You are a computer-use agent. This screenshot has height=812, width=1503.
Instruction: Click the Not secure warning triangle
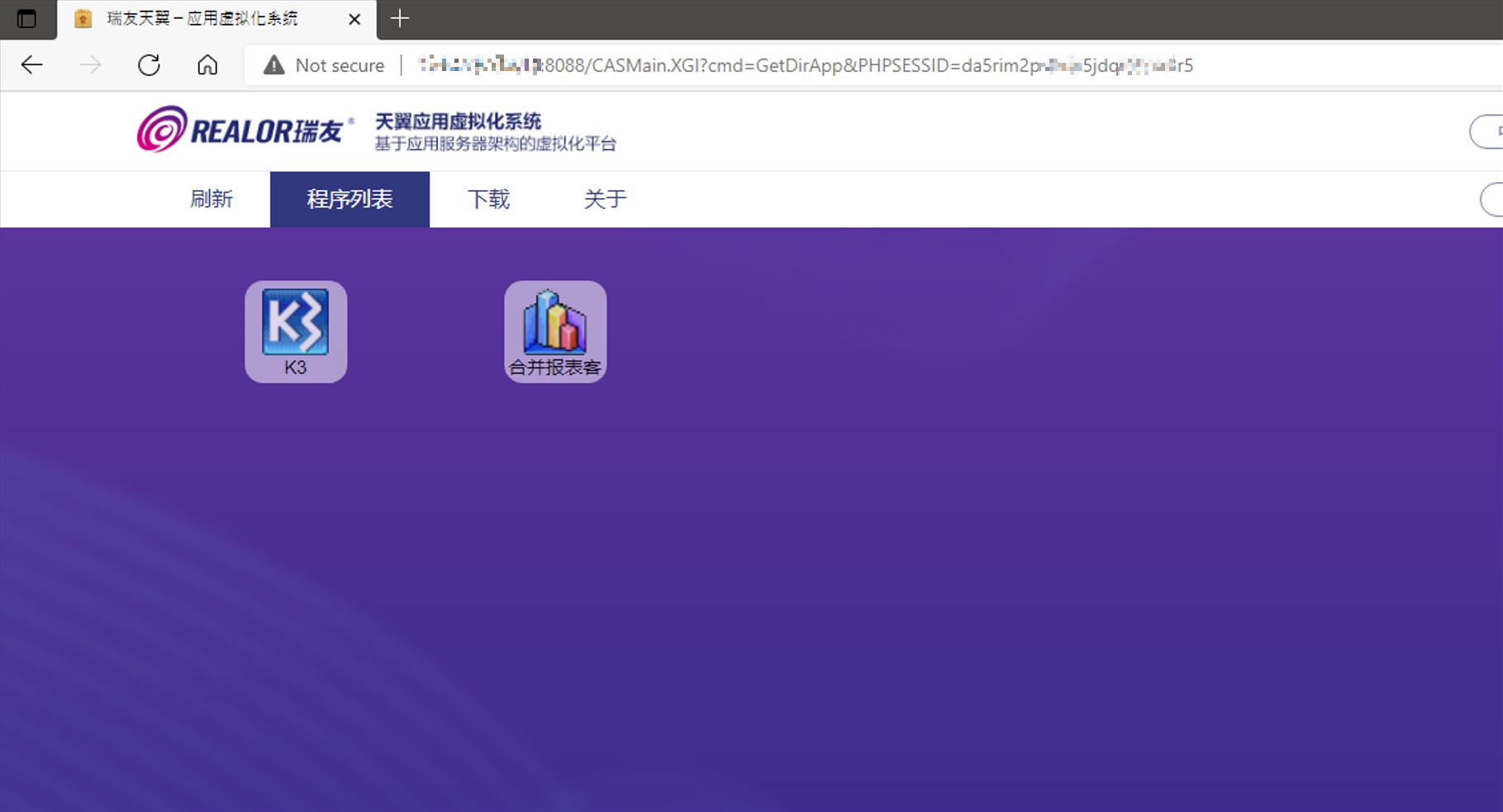tap(273, 65)
